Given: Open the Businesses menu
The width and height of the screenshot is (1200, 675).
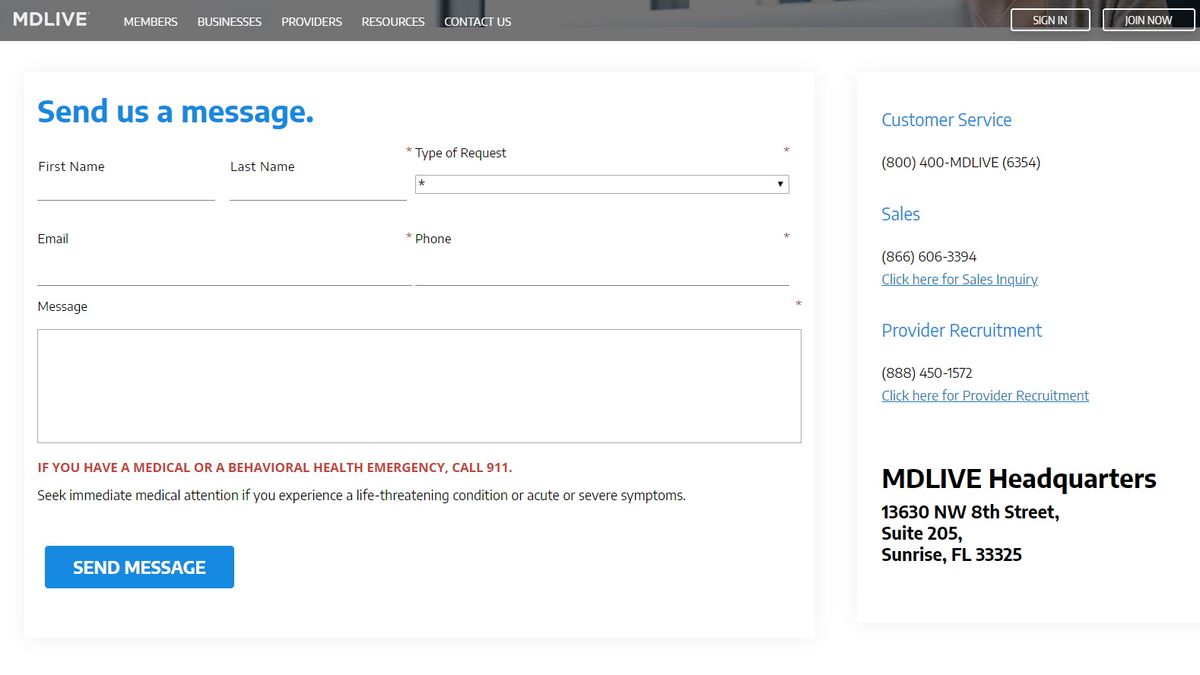Looking at the screenshot, I should [x=229, y=21].
